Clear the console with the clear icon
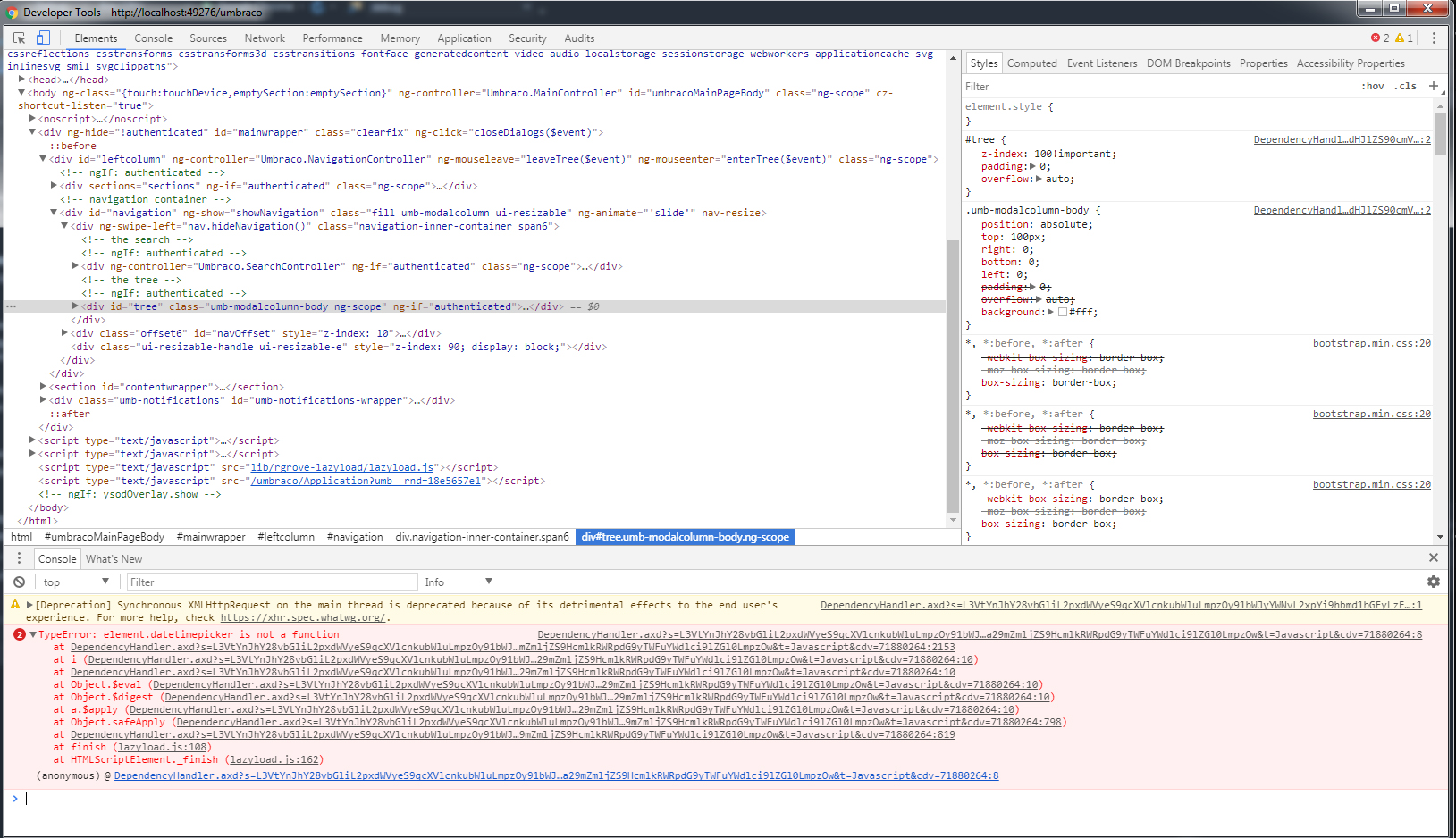This screenshot has width=1456, height=838. [19, 582]
